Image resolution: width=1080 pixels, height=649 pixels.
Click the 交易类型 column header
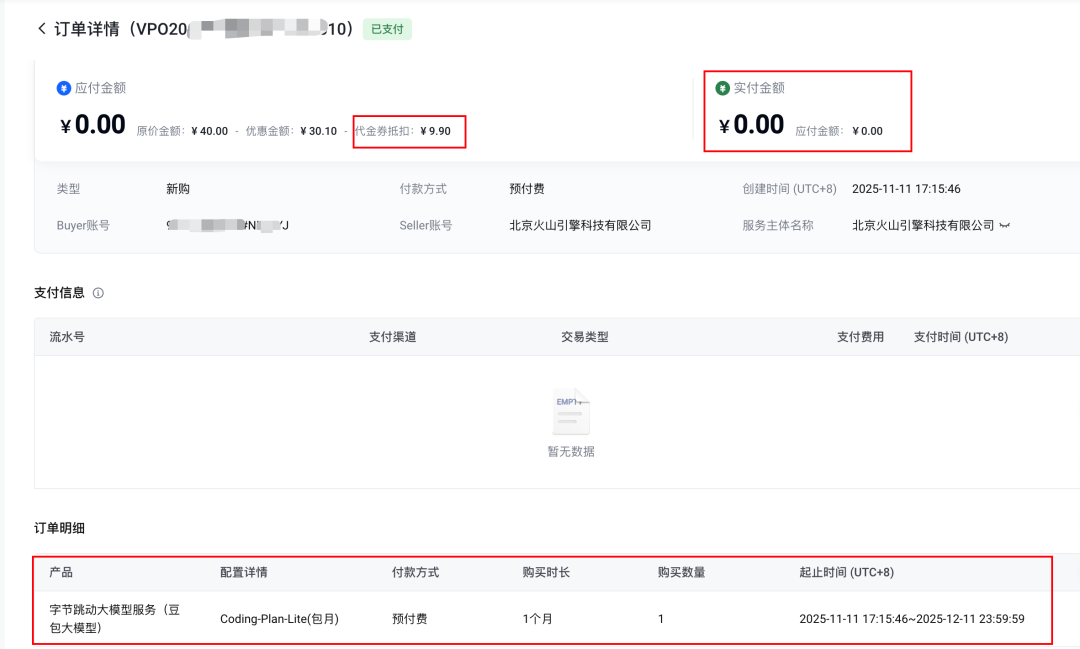[587, 336]
